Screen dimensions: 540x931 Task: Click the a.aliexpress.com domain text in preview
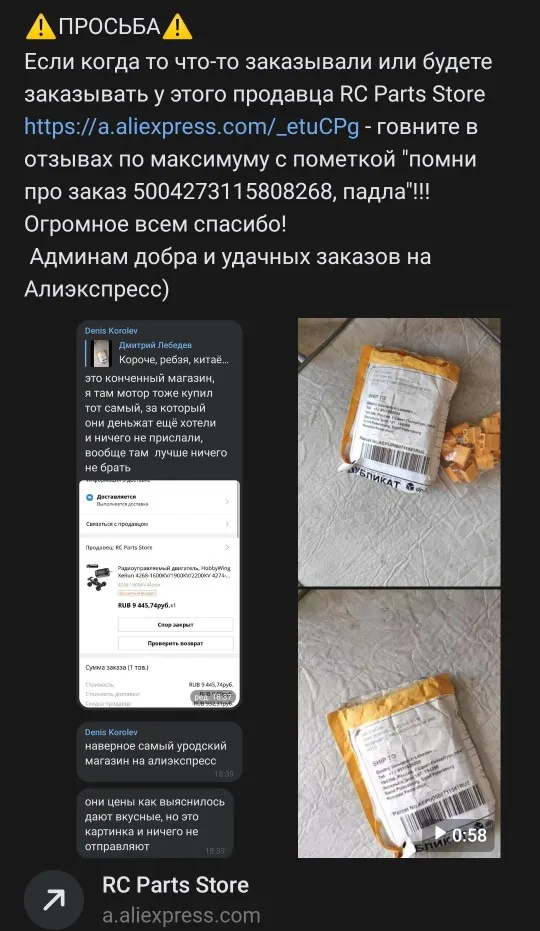pos(181,916)
